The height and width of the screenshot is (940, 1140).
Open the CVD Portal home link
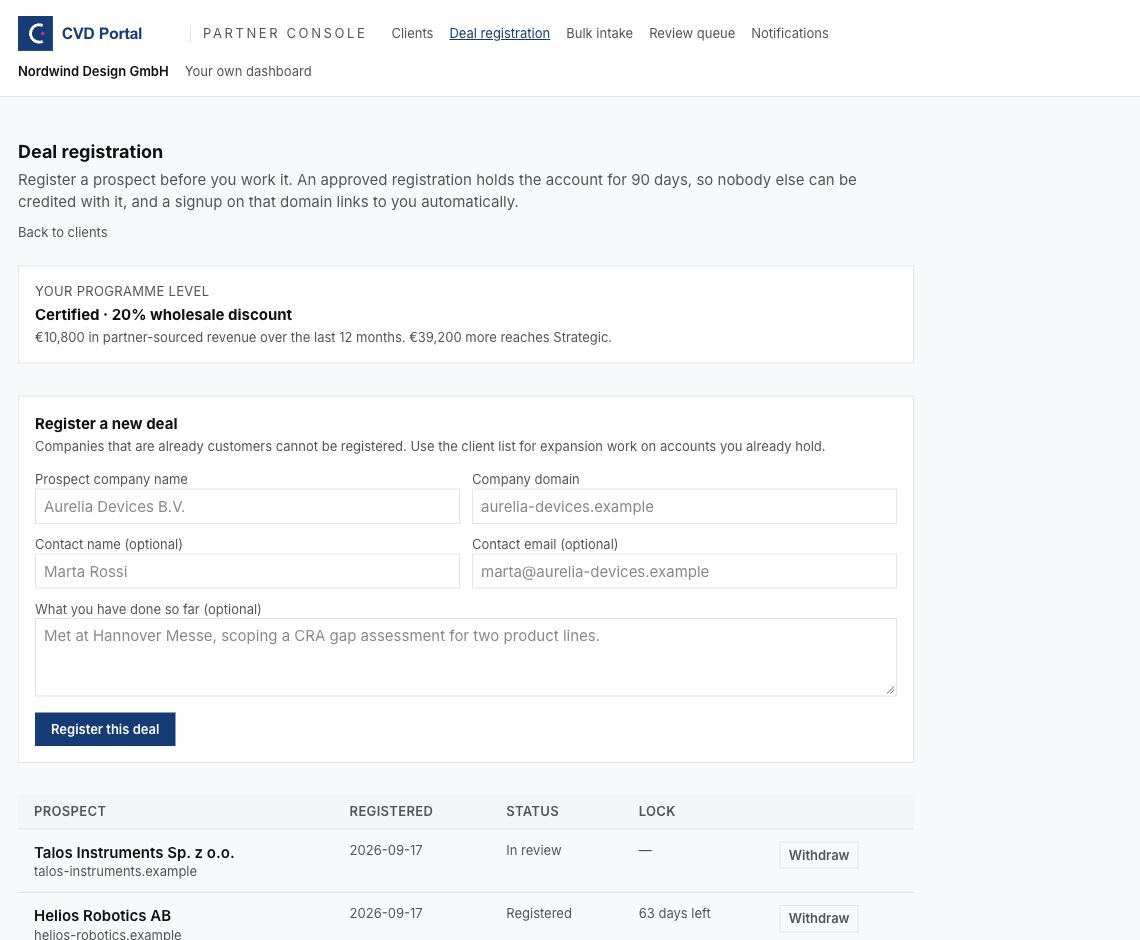click(80, 33)
